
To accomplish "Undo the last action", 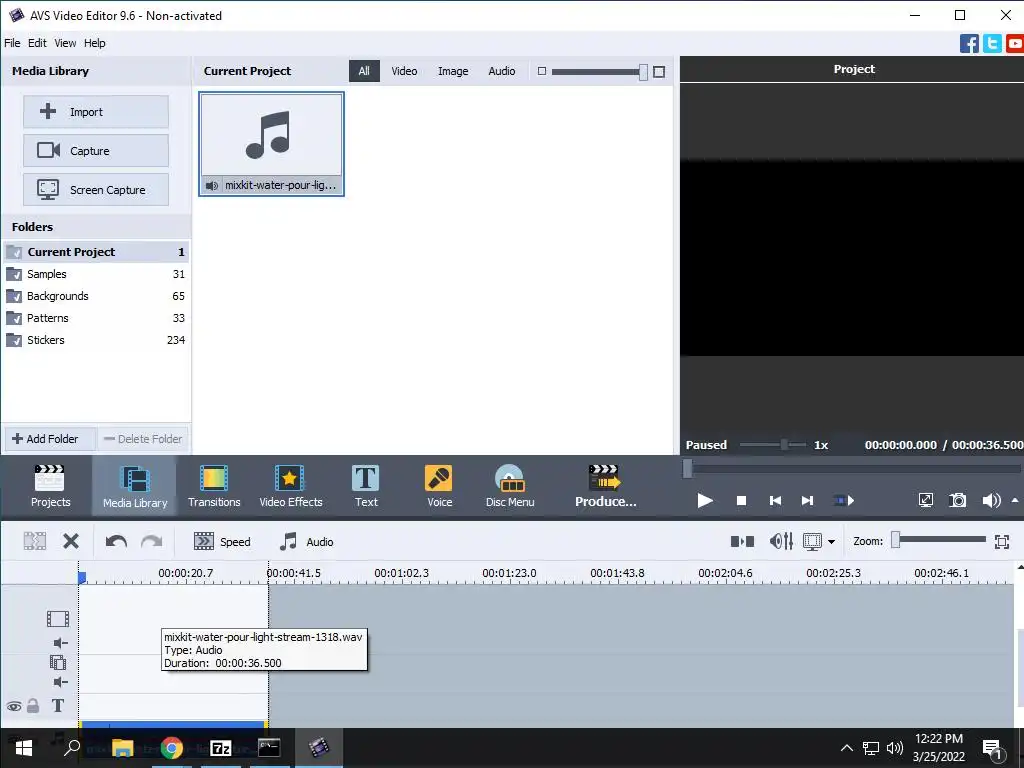I will (x=116, y=541).
